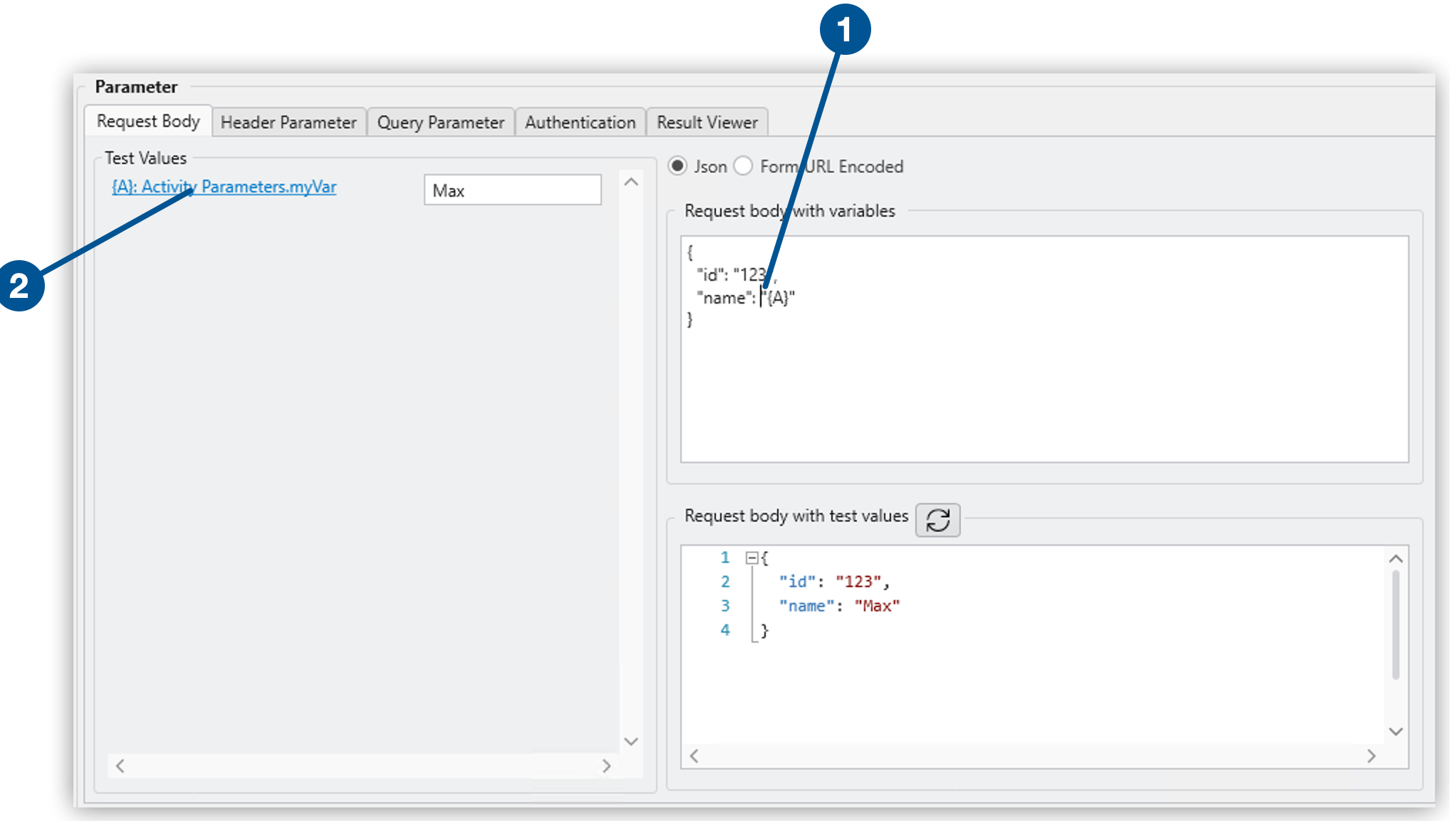Screen dimensions: 1456x821
Task: Go to the Authentication tab
Action: [580, 123]
